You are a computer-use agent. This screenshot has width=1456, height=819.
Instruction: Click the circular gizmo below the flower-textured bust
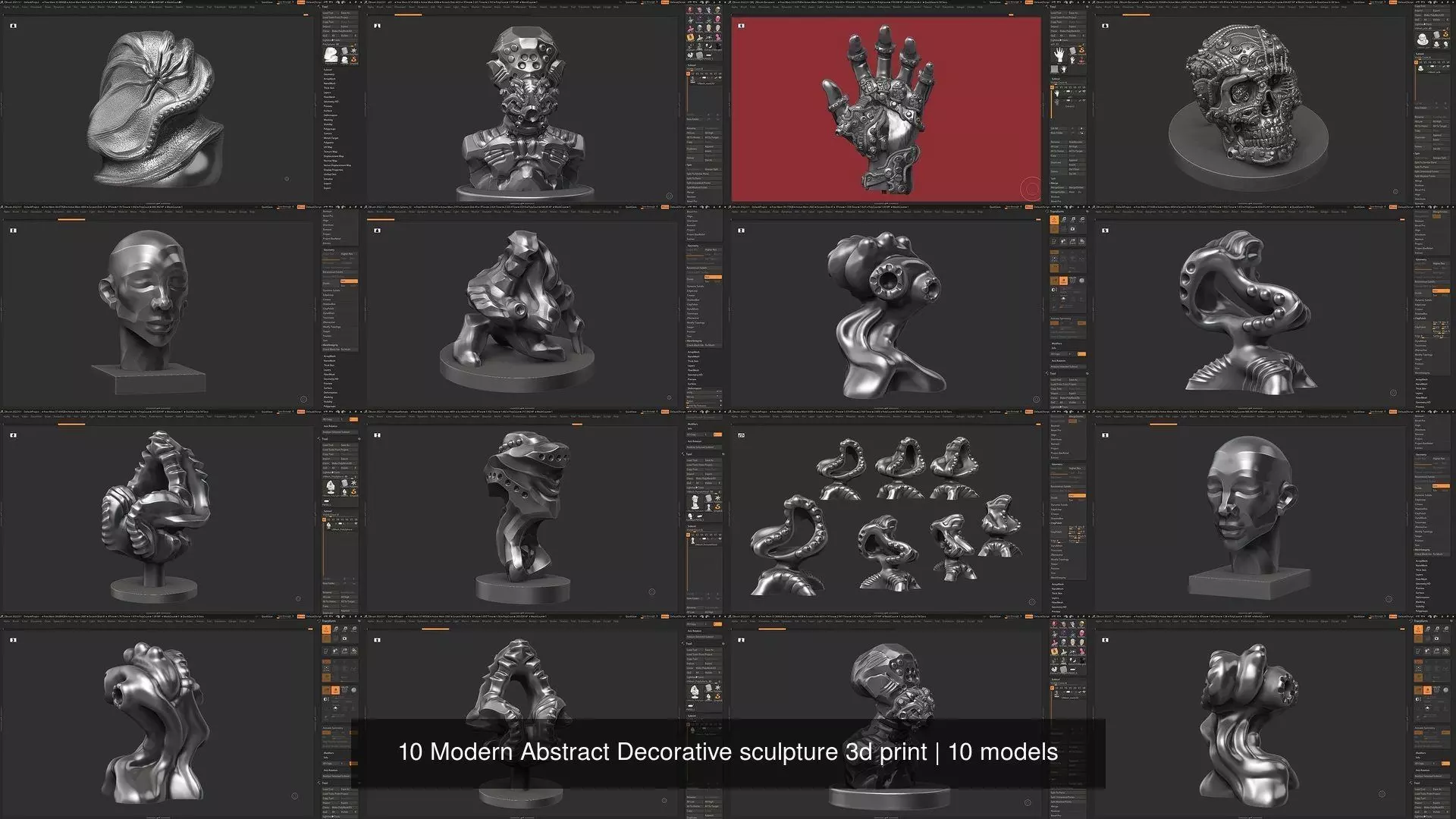click(287, 179)
